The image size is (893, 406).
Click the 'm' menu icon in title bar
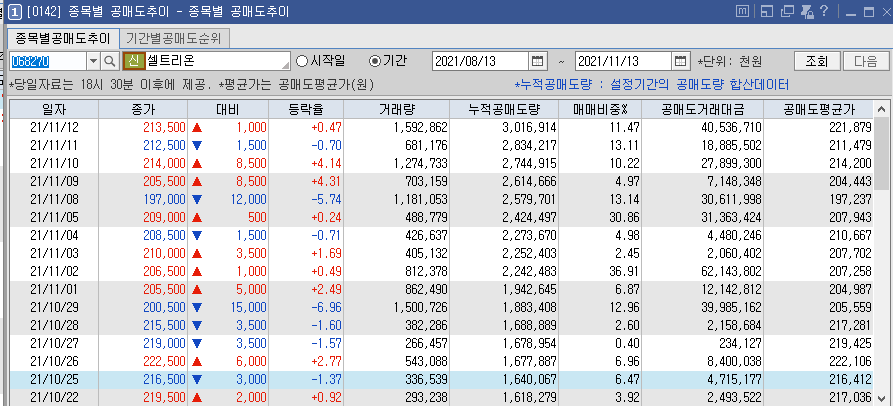coord(742,11)
